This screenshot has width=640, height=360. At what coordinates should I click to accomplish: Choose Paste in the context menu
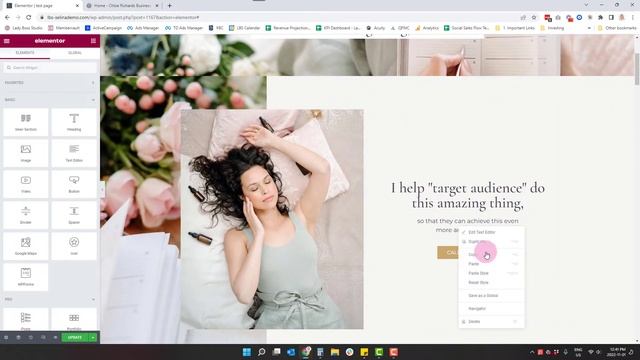(491, 264)
